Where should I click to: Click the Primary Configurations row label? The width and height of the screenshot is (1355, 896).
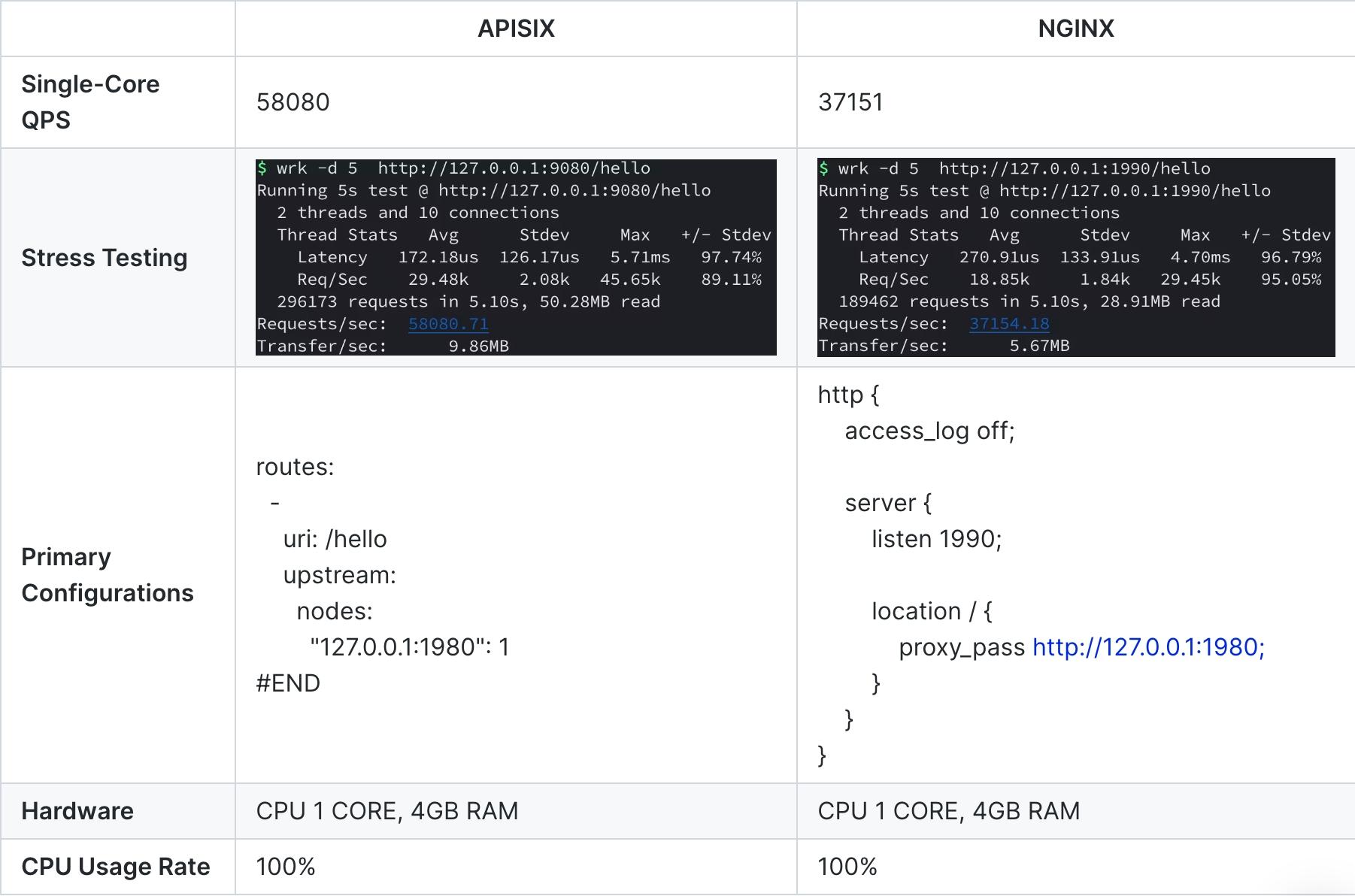[x=108, y=574]
